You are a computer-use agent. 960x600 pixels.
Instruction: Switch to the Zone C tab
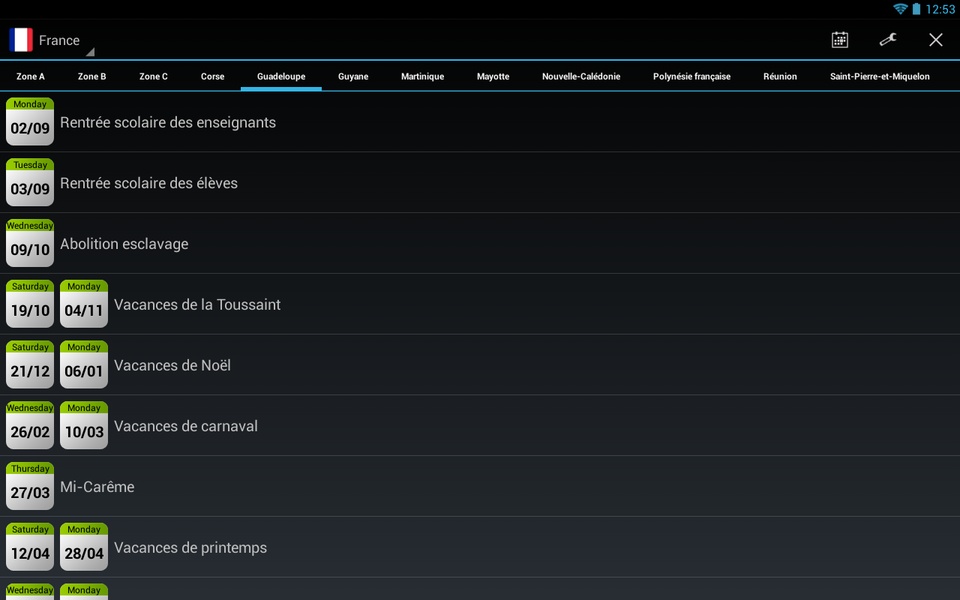click(153, 77)
